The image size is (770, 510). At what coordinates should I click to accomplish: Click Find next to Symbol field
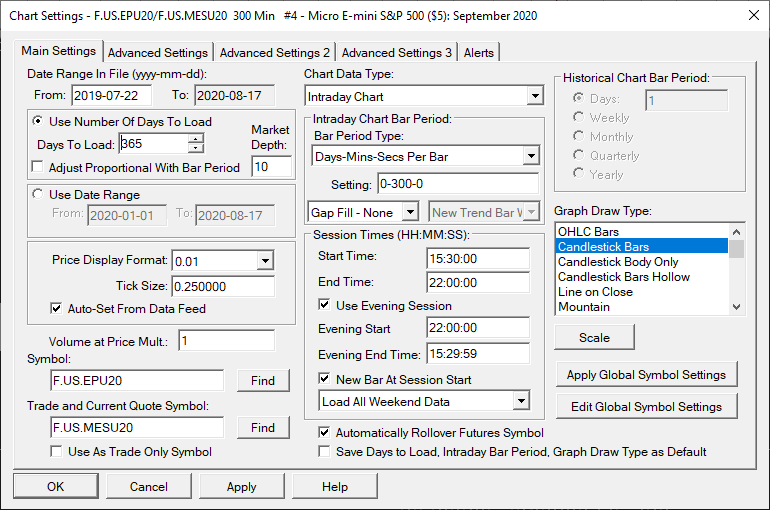(x=263, y=380)
